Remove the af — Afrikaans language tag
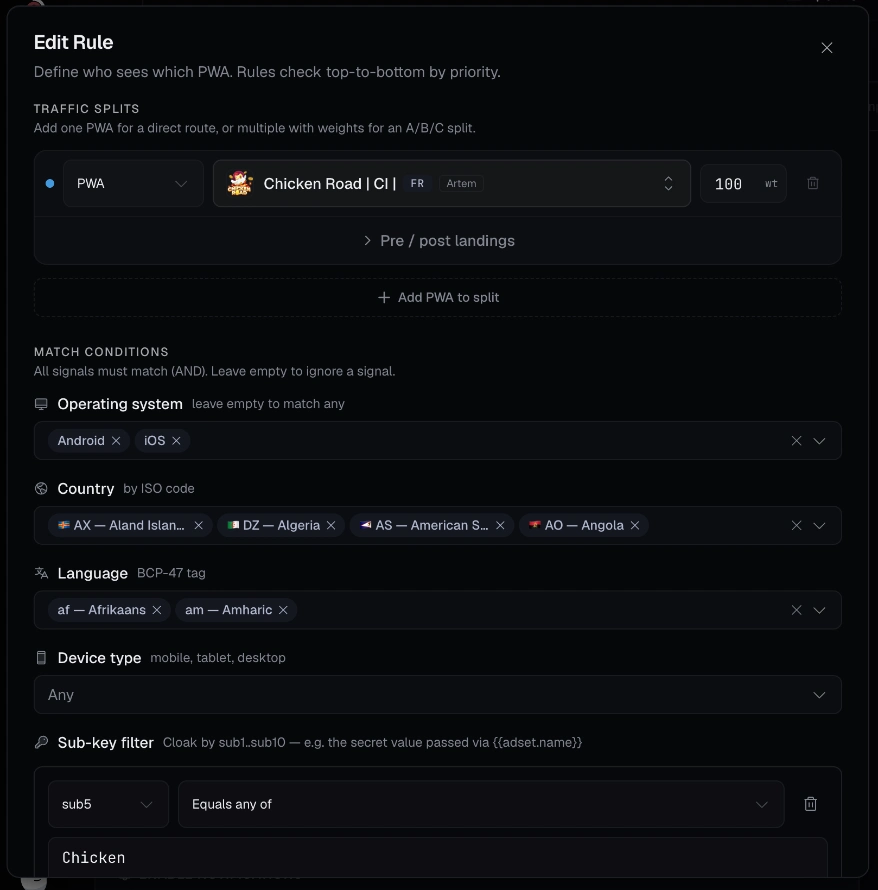 click(157, 610)
